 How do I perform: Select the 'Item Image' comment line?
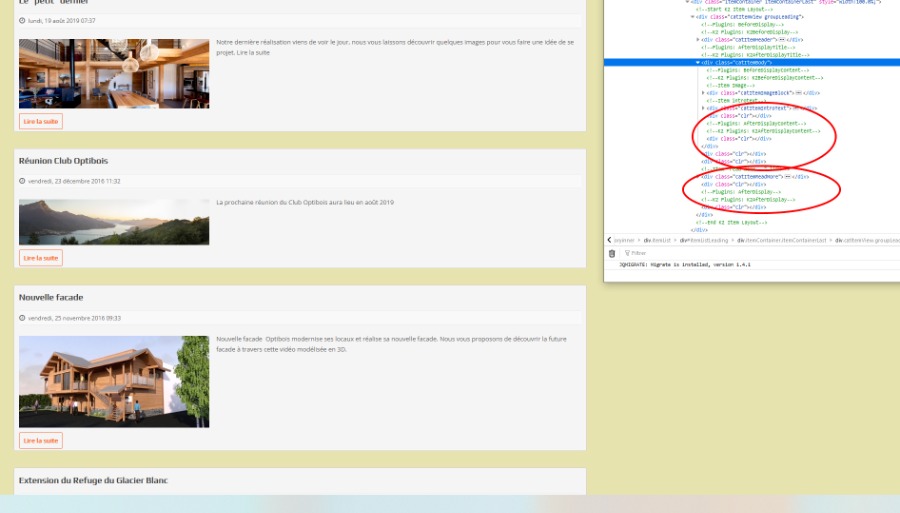tap(731, 85)
